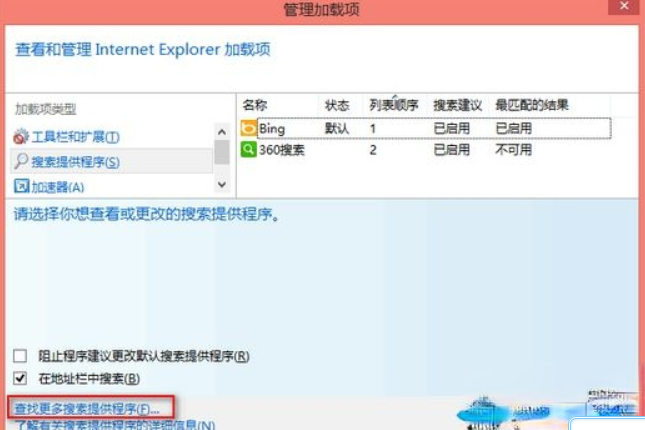Open 了解有关搜索提供程序的详细信息 link
Screen dimensions: 645x430
(x=115, y=425)
